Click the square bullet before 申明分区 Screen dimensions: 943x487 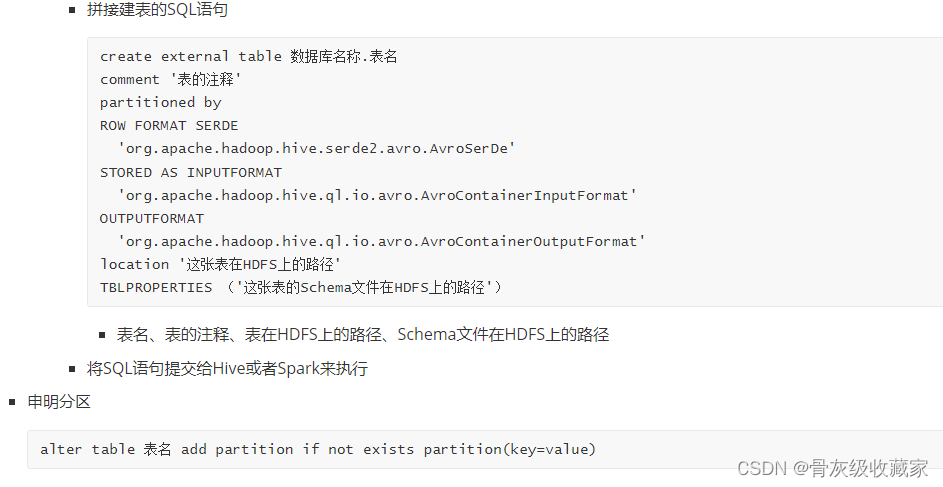tap(12, 402)
